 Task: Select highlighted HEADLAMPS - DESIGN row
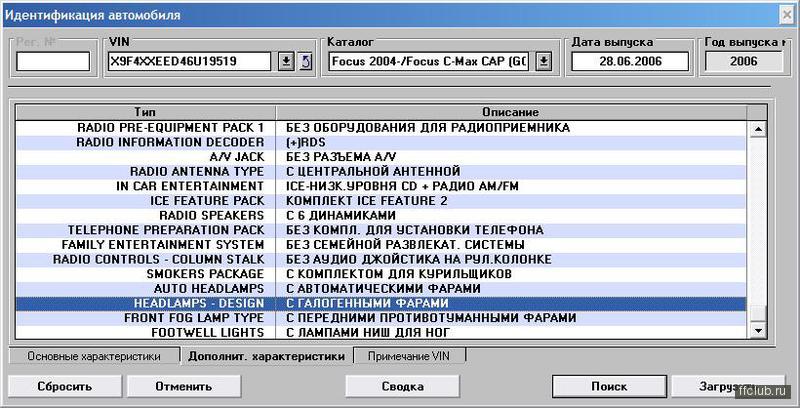(x=381, y=303)
